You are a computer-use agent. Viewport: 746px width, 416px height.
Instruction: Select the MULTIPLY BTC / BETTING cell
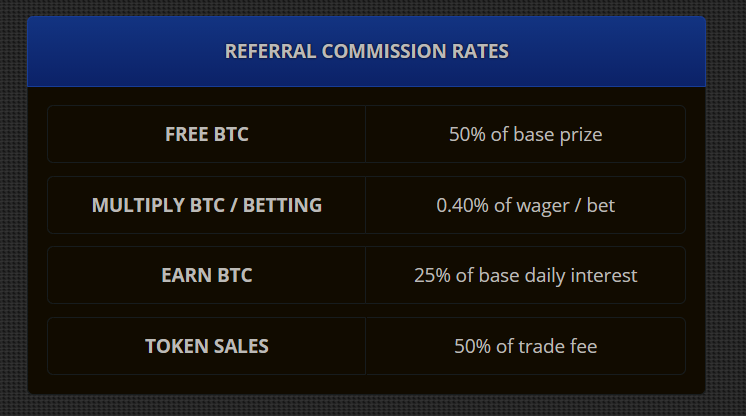pos(206,205)
